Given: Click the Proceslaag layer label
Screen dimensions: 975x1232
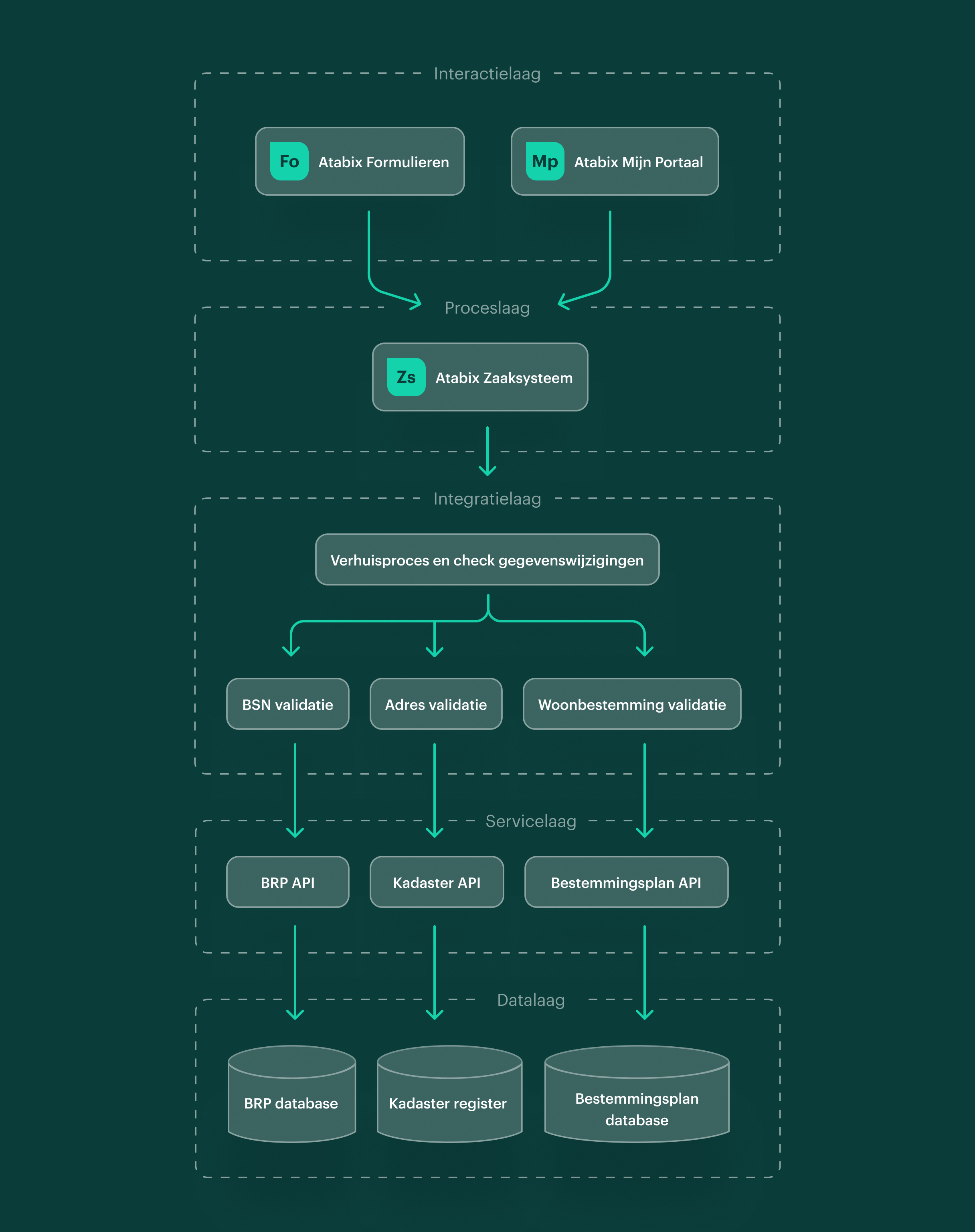Looking at the screenshot, I should click(487, 308).
